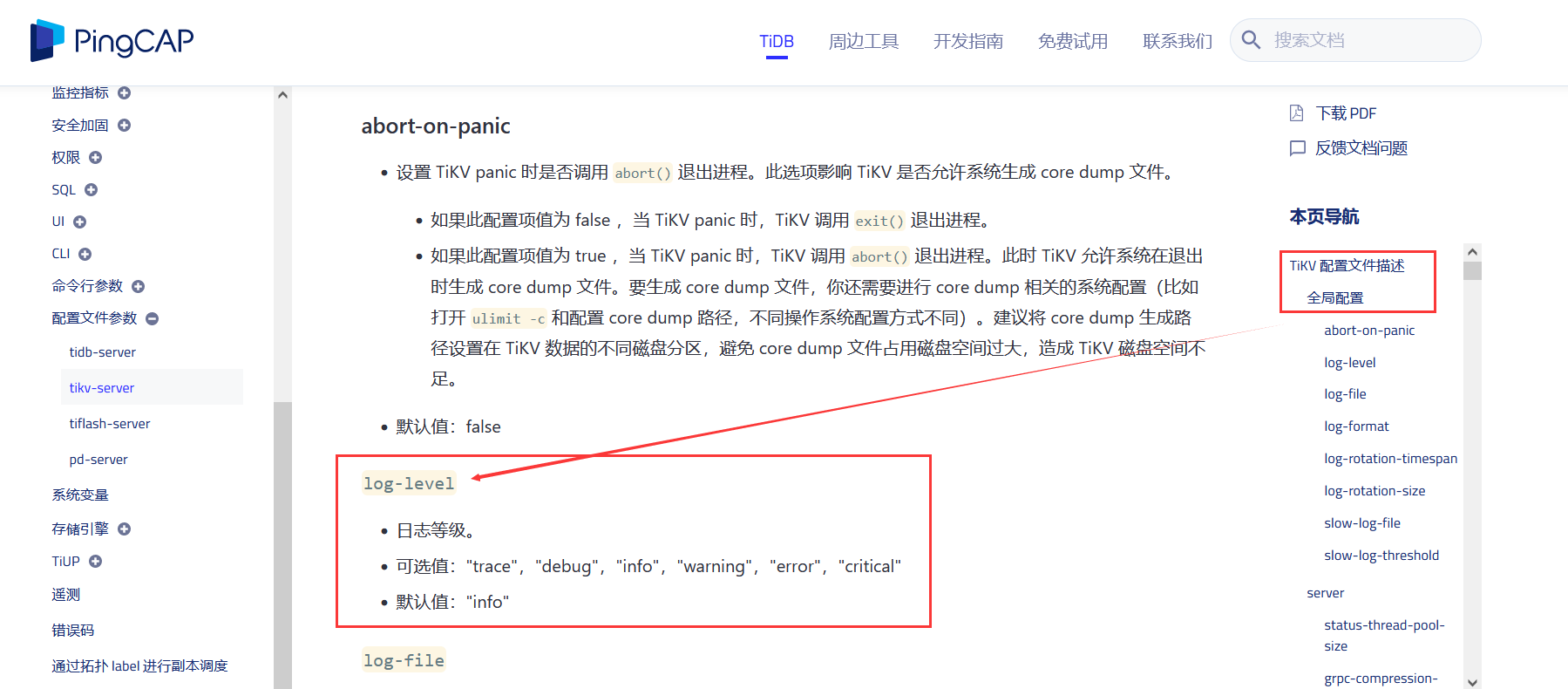Jump to slow-log-file in page nav
Viewport: 1568px width, 689px height.
(1362, 523)
